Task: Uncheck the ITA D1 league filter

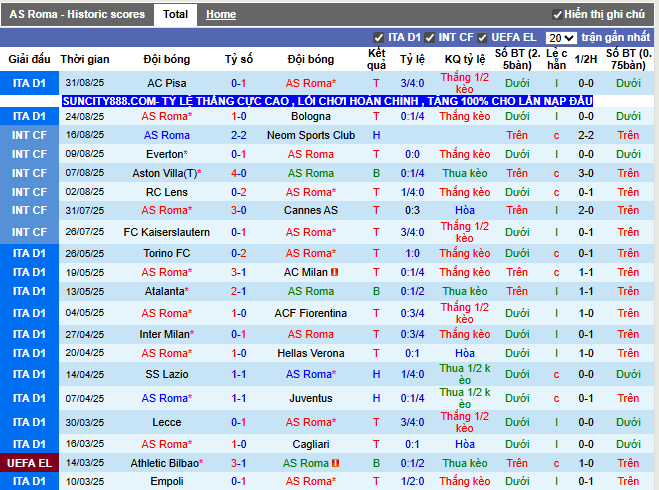Action: (x=378, y=38)
